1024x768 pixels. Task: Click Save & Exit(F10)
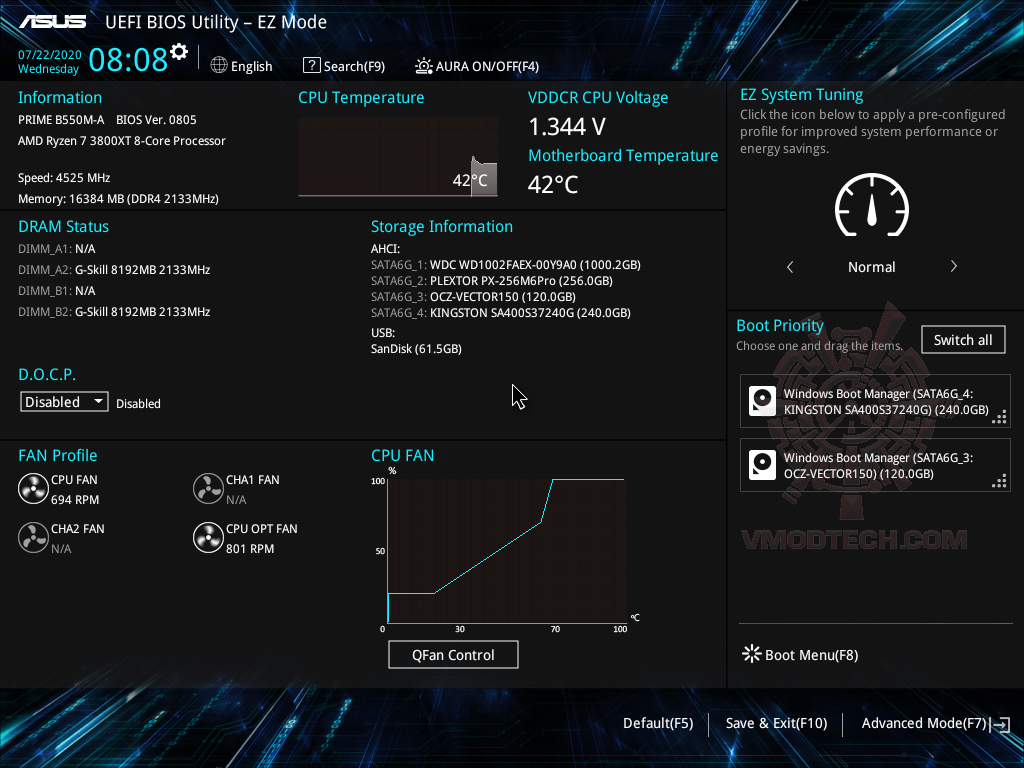pos(776,723)
